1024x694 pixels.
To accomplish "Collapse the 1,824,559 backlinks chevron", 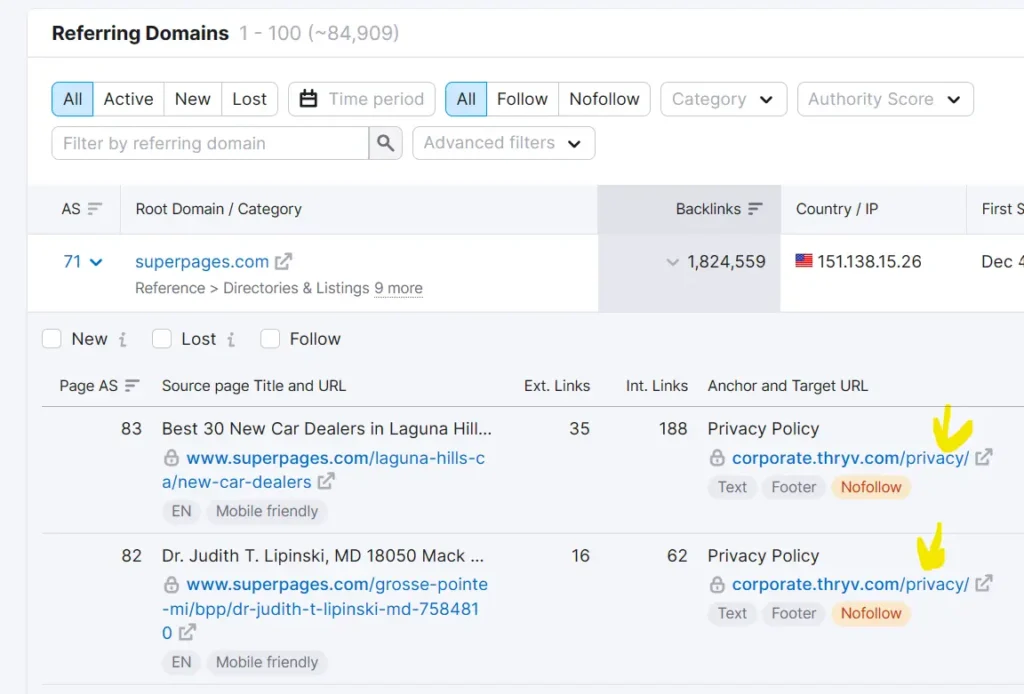I will [672, 262].
